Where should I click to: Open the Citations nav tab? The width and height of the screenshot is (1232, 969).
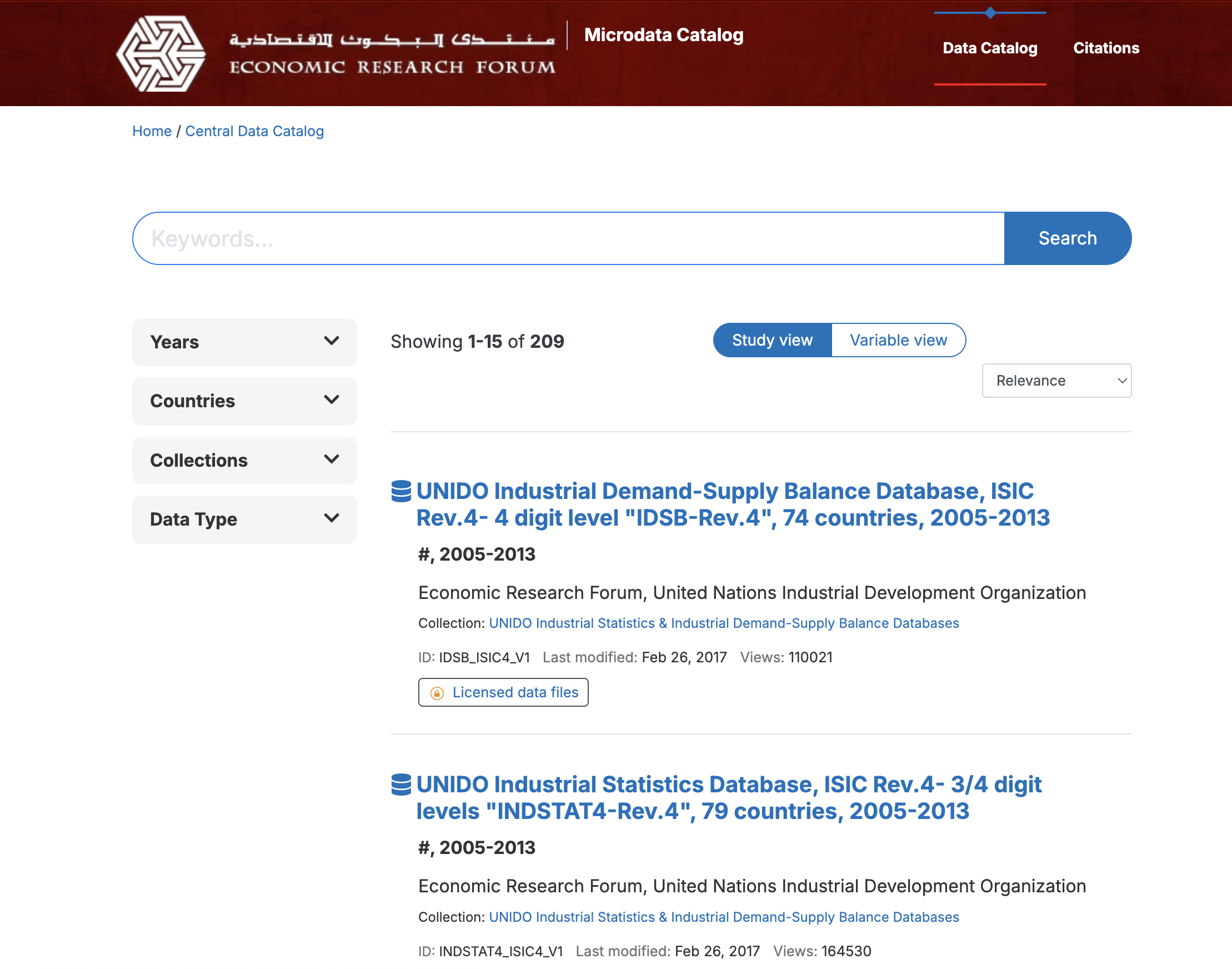(x=1106, y=48)
